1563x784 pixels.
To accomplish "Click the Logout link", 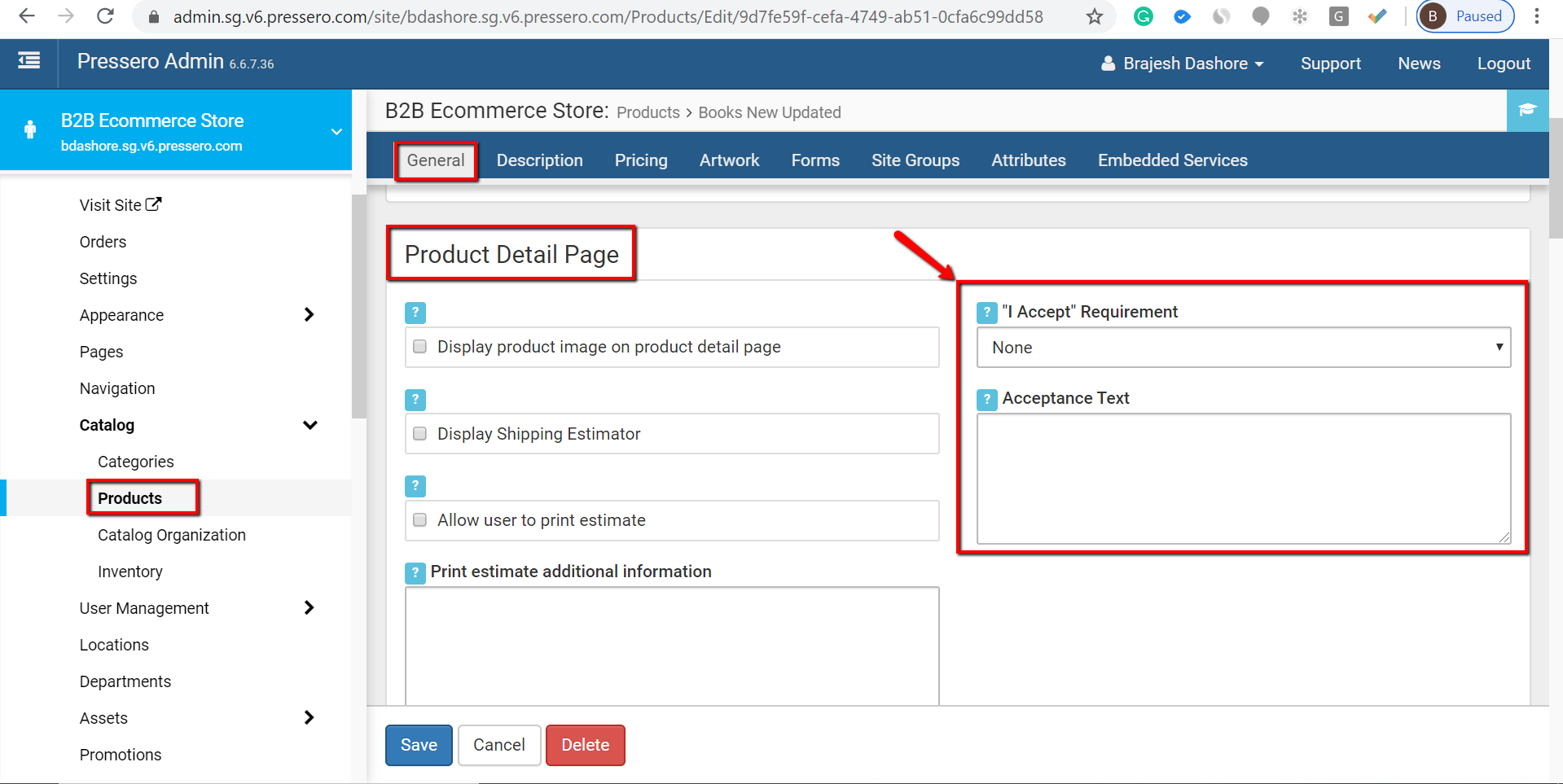I will click(x=1504, y=64).
